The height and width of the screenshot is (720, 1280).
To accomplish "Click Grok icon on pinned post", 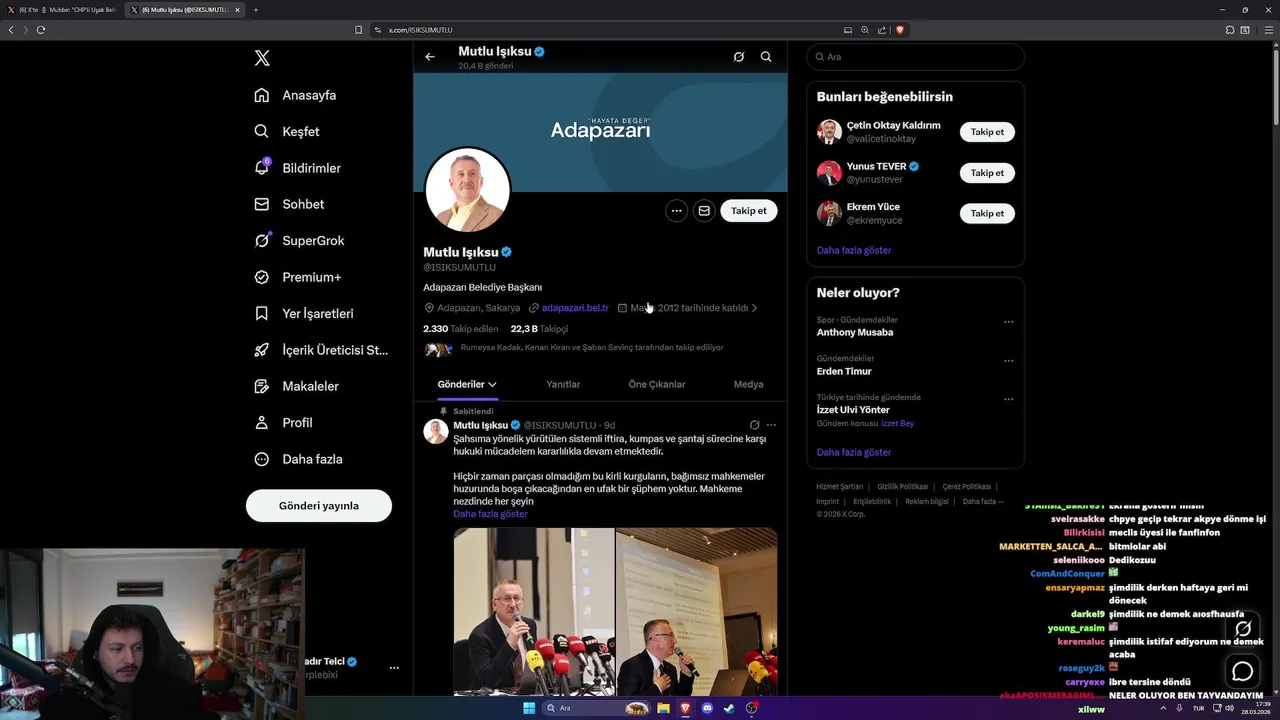I will point(755,425).
